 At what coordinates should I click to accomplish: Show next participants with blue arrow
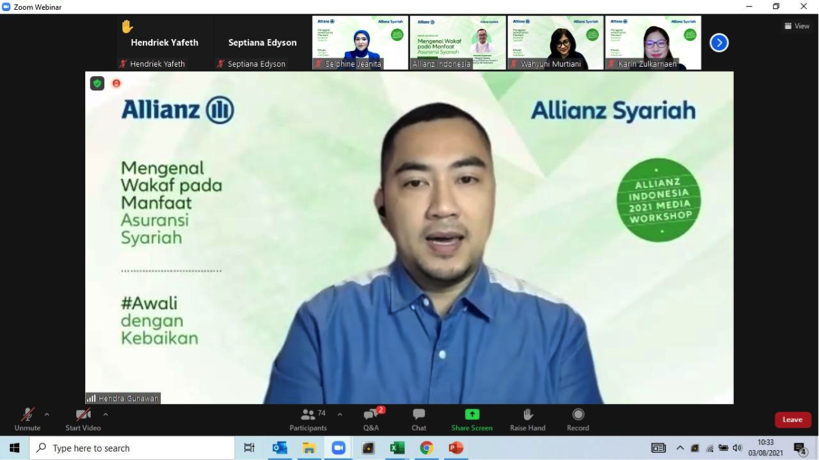click(x=719, y=42)
